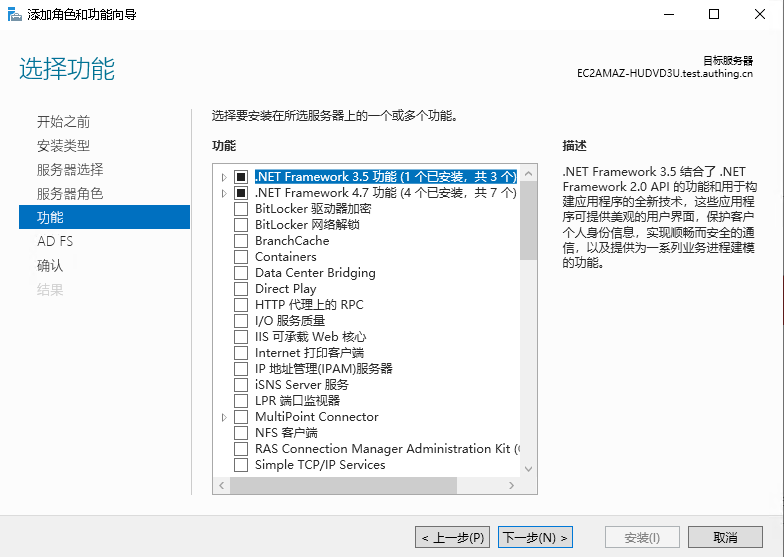Click feature list scroll up arrow
The image size is (784, 557).
528,174
